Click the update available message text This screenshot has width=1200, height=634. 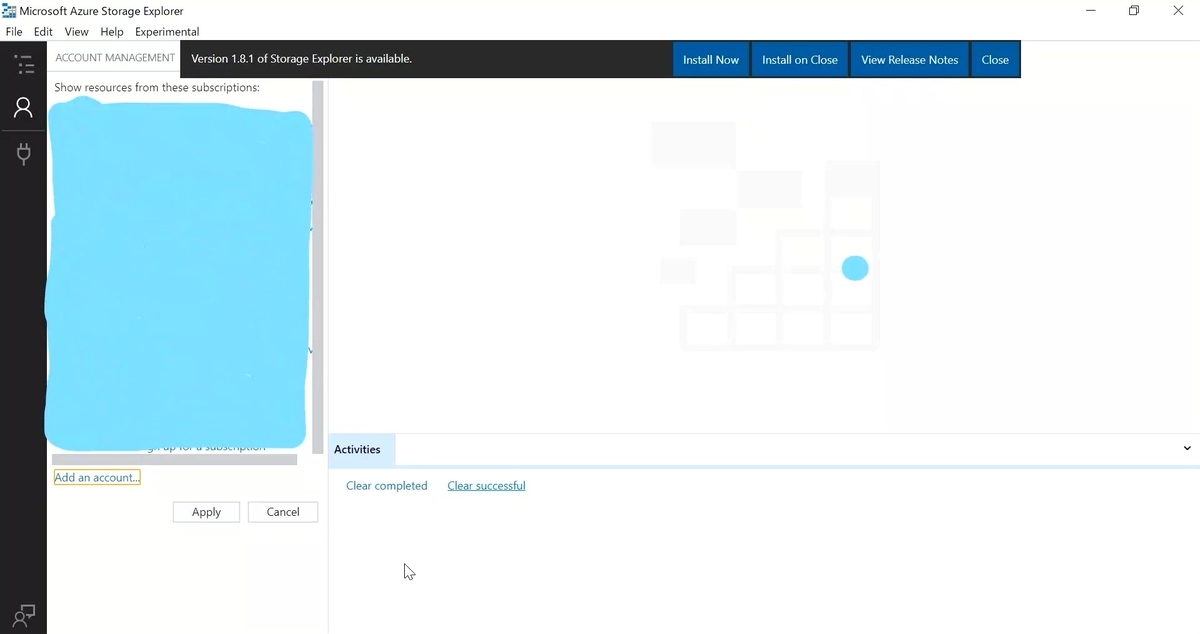click(301, 59)
